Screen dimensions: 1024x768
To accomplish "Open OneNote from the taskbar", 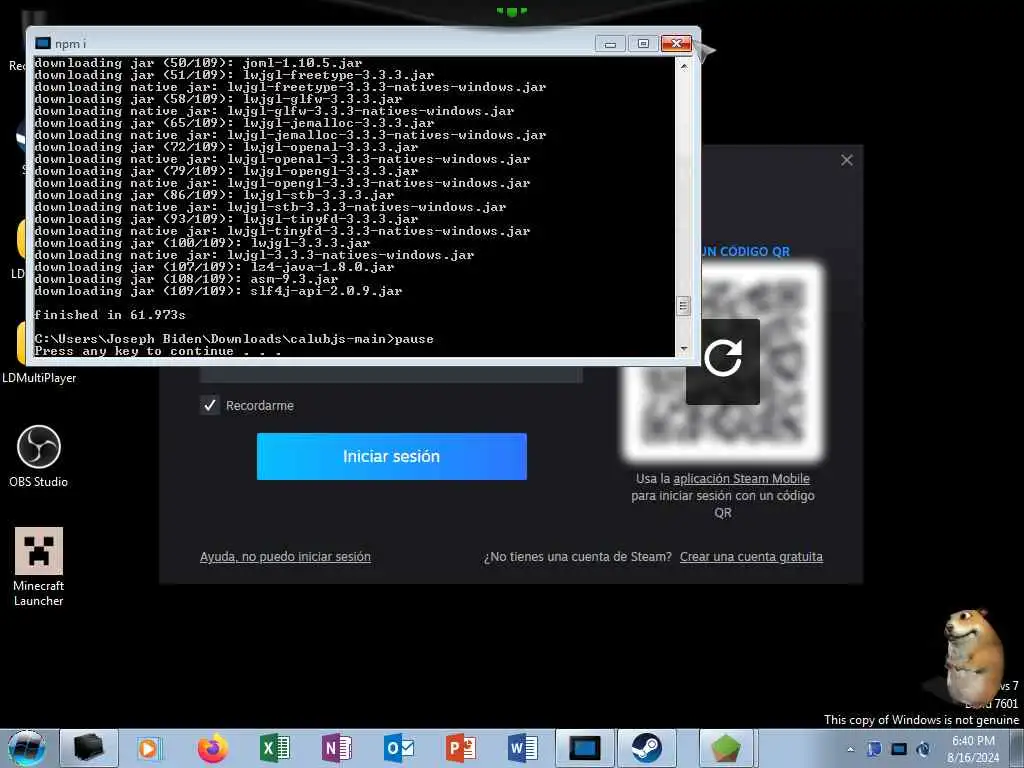I will (336, 748).
